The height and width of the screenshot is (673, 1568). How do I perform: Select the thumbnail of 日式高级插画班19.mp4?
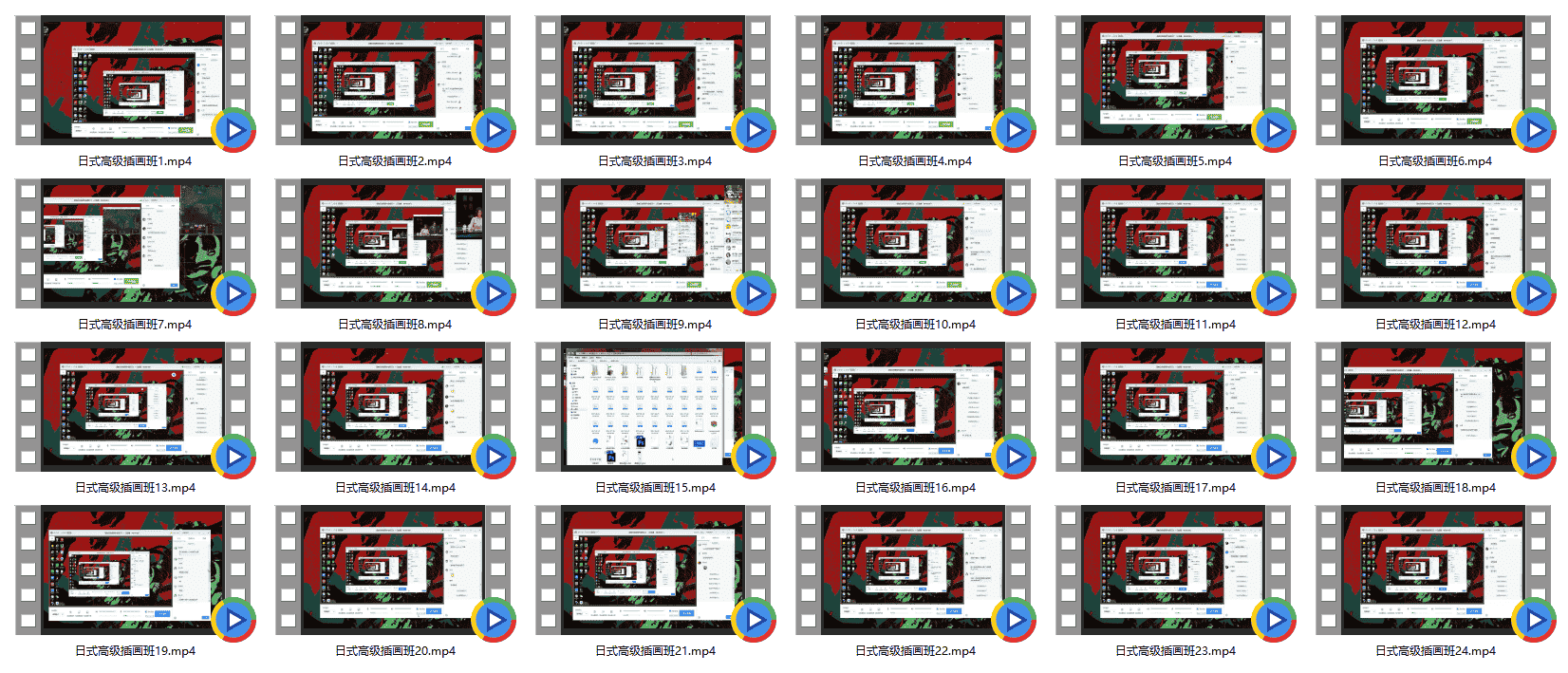[x=134, y=570]
